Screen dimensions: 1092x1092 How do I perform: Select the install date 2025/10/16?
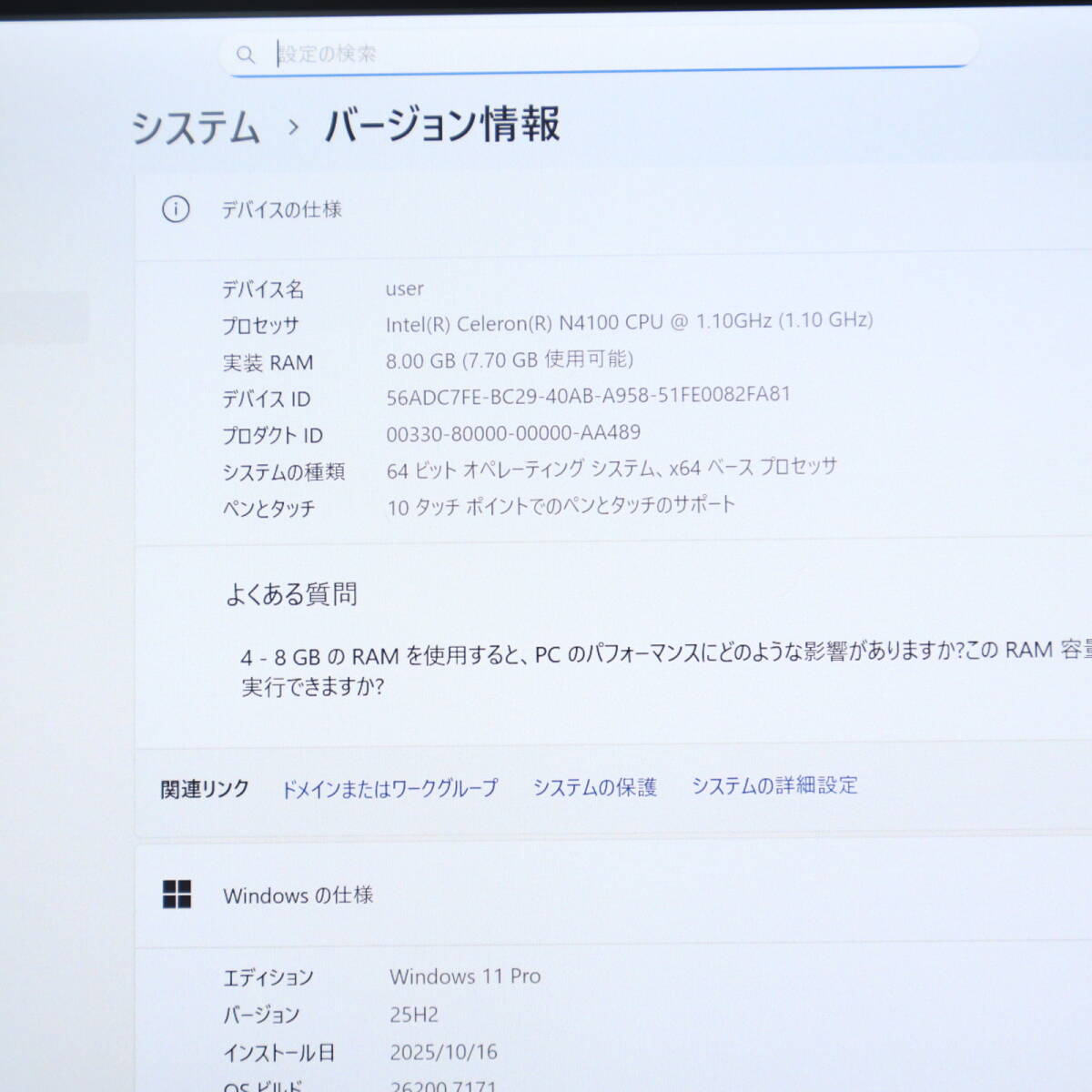coord(444,1052)
